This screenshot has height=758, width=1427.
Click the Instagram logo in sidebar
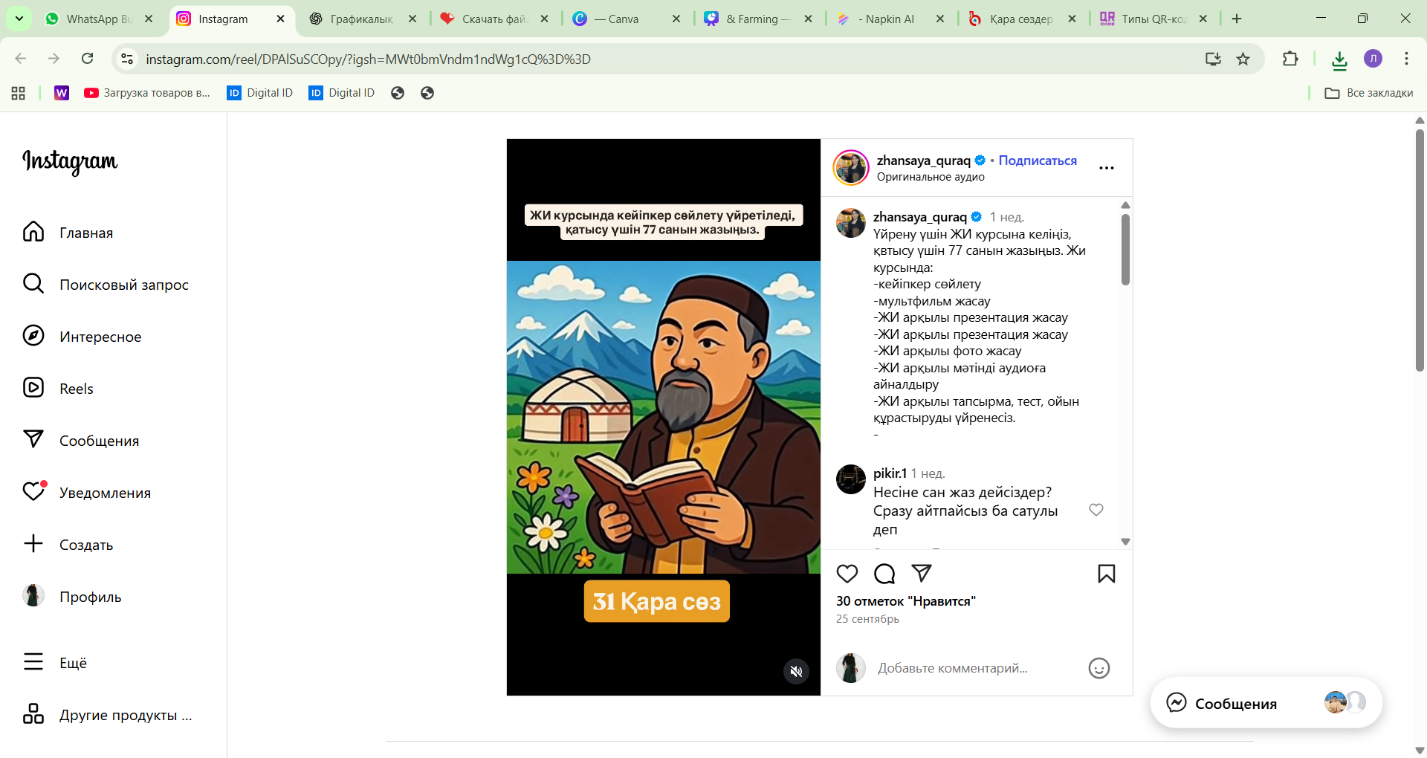point(70,162)
